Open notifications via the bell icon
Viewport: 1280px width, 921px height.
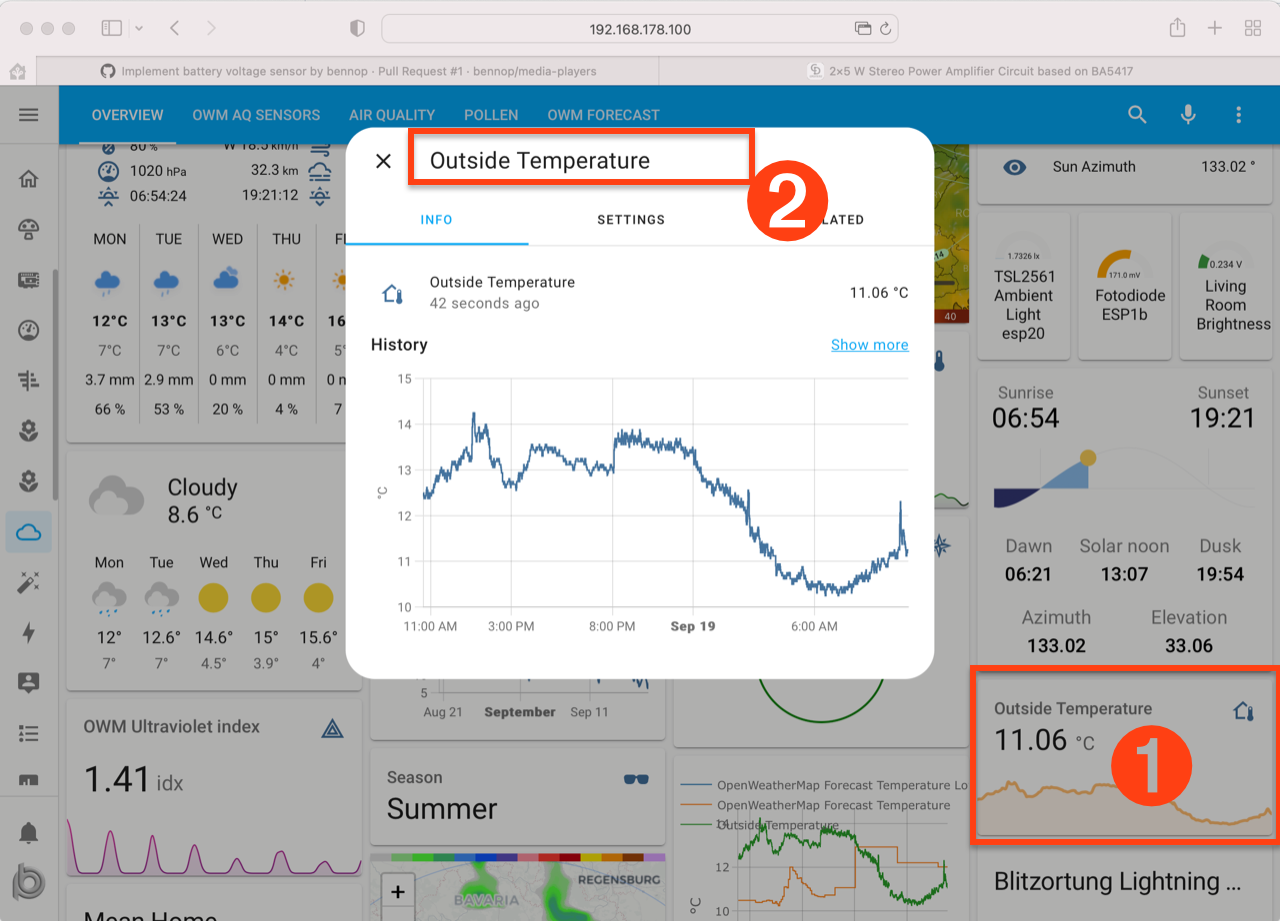pos(29,832)
